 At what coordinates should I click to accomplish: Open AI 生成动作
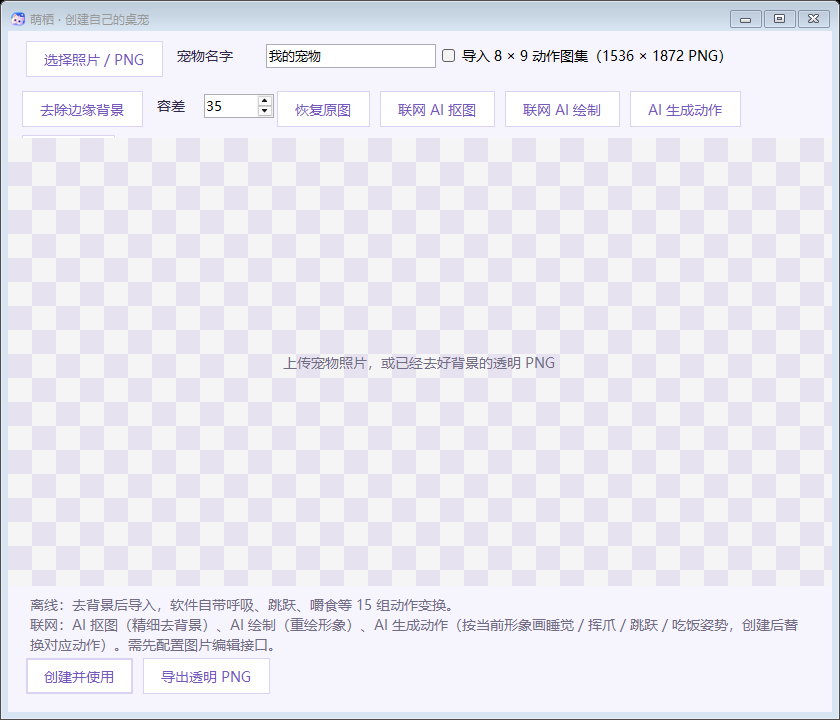click(685, 109)
